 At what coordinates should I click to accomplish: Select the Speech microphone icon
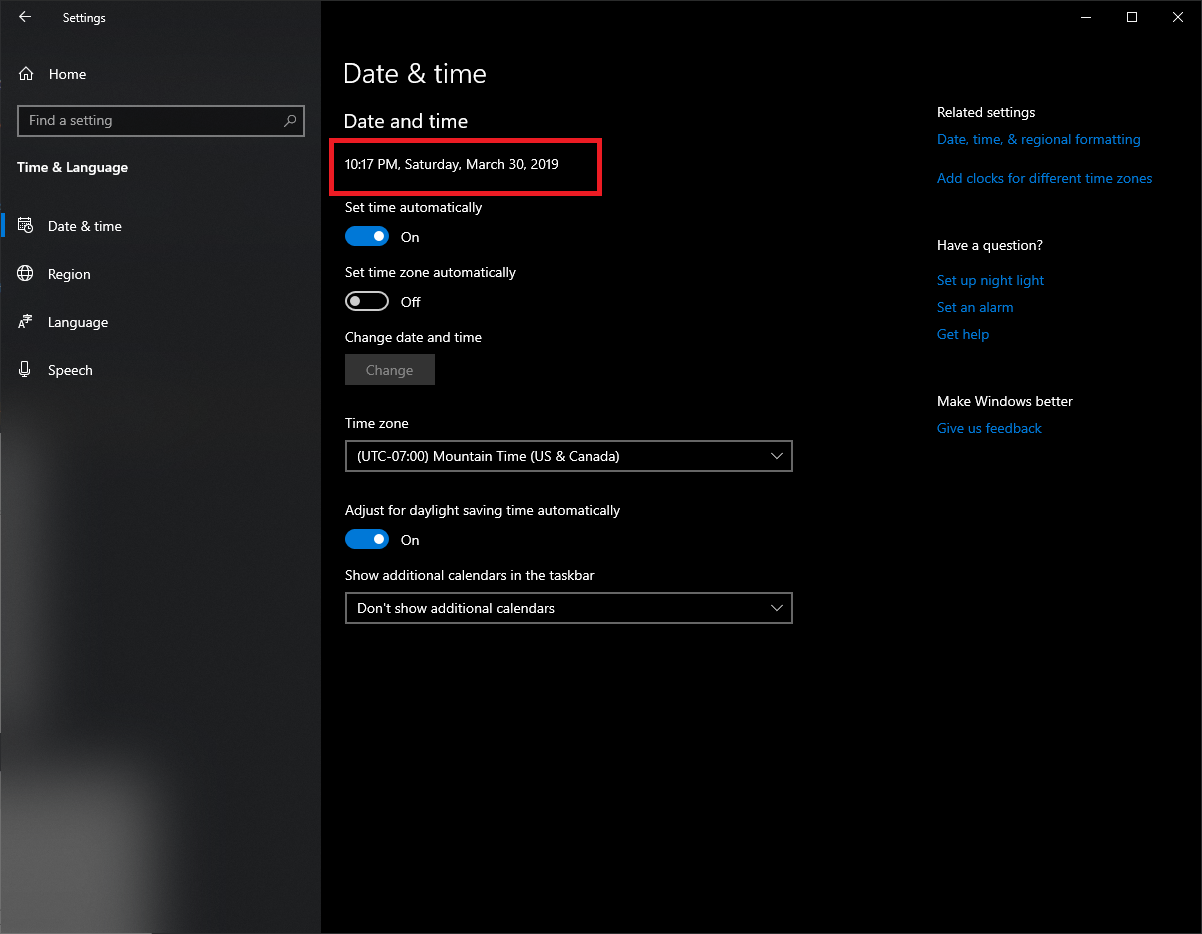(26, 370)
